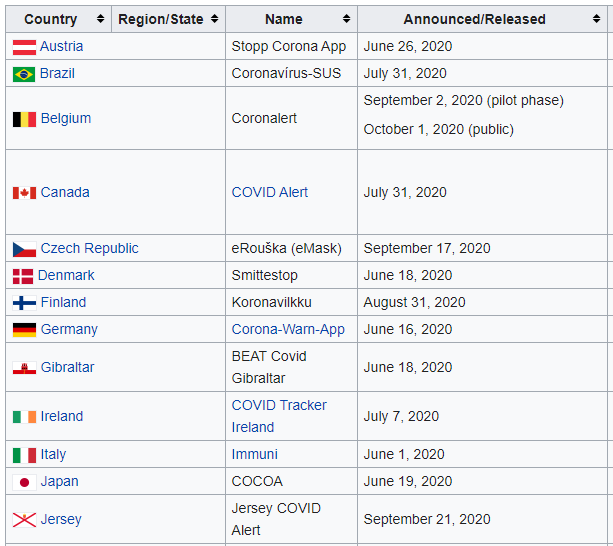Click the Czech Republic flag icon

coord(24,249)
